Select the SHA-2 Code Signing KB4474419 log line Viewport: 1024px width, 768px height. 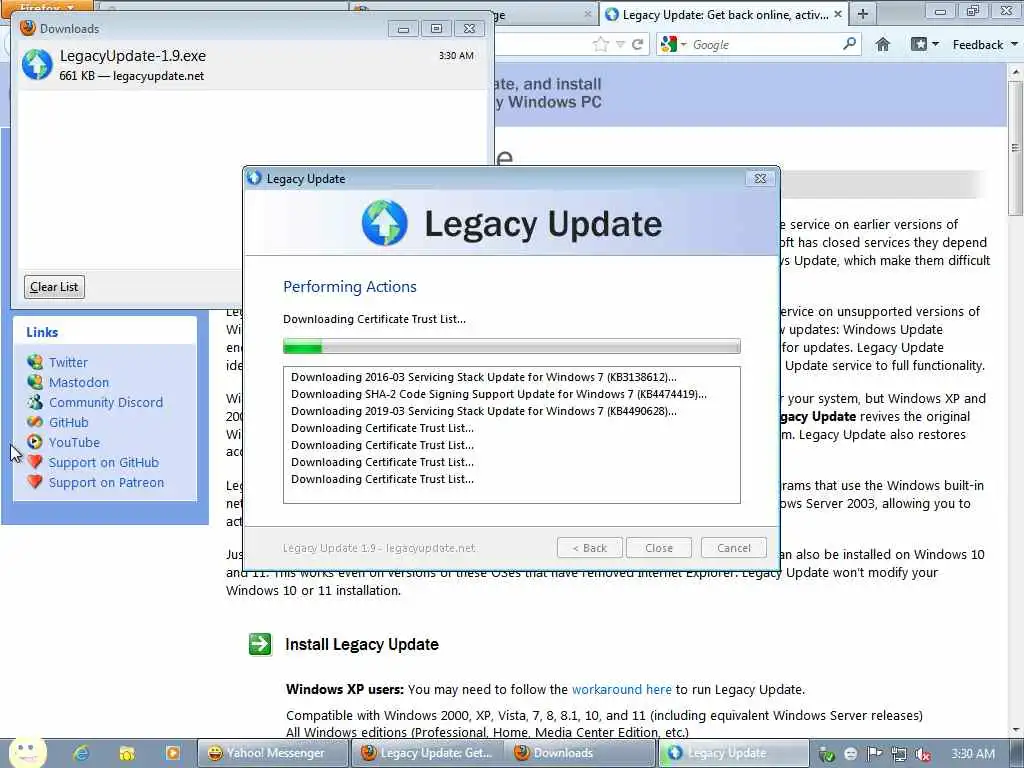click(x=499, y=394)
